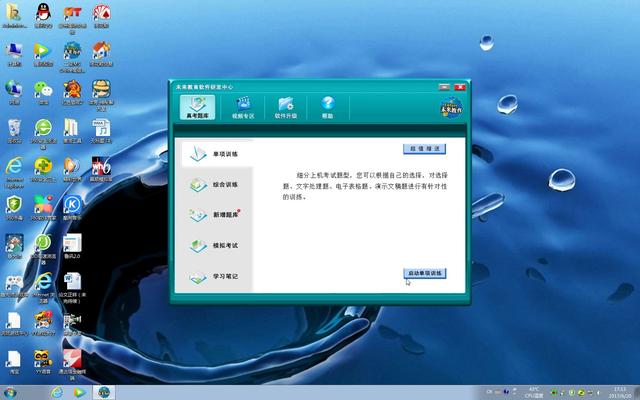
Task: Select 新增题库 in the left sidebar
Action: click(214, 215)
